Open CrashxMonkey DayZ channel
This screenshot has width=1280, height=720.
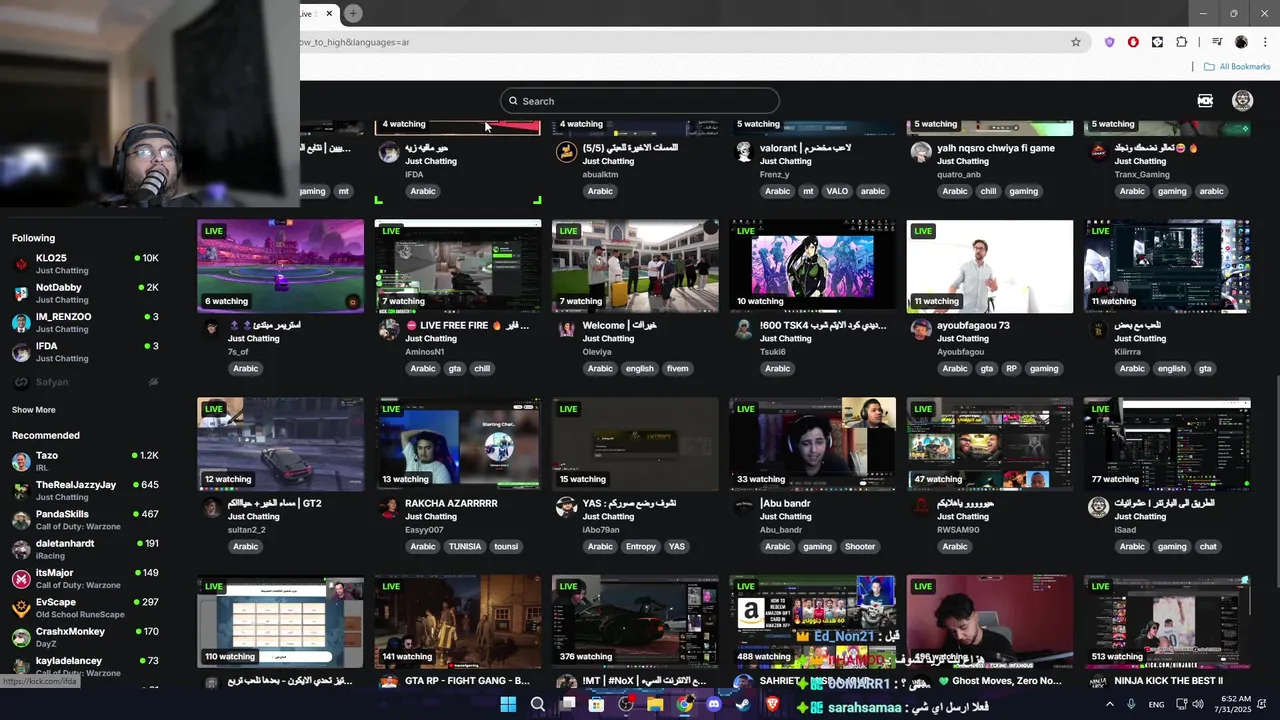pyautogui.click(x=85, y=637)
